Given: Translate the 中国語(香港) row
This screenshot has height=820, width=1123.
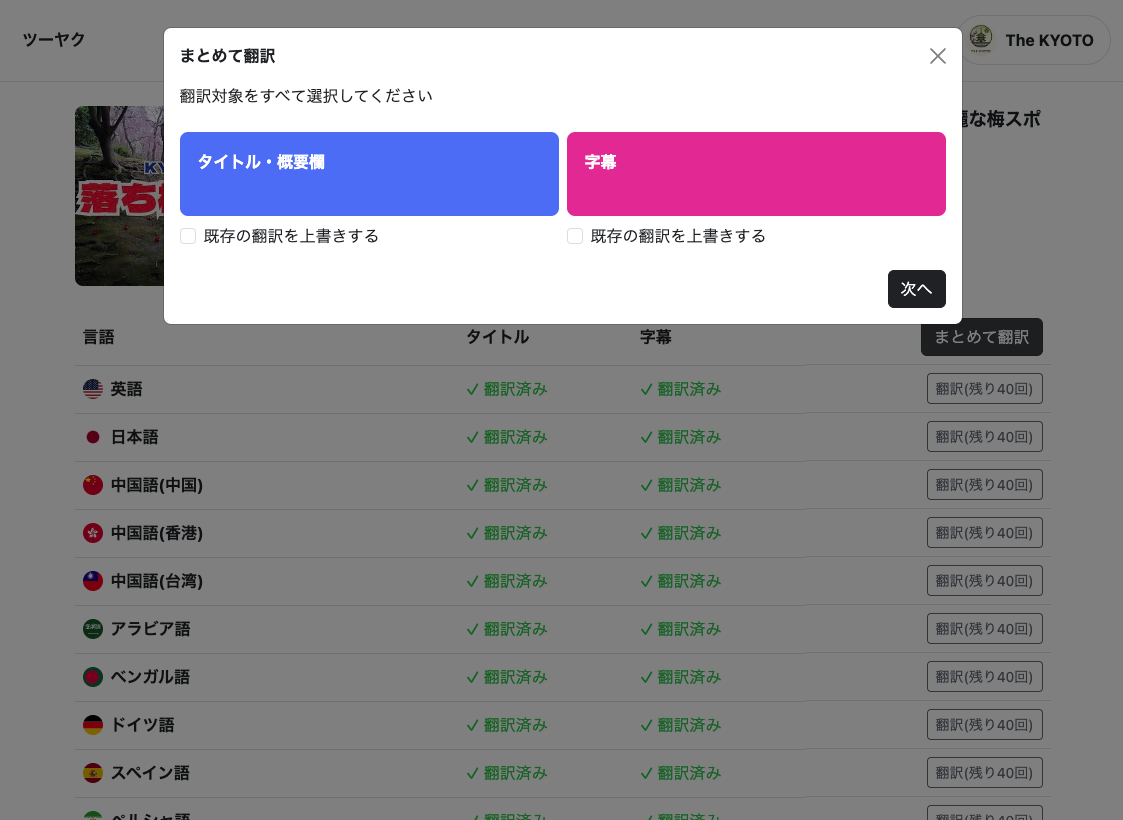Looking at the screenshot, I should [x=984, y=533].
